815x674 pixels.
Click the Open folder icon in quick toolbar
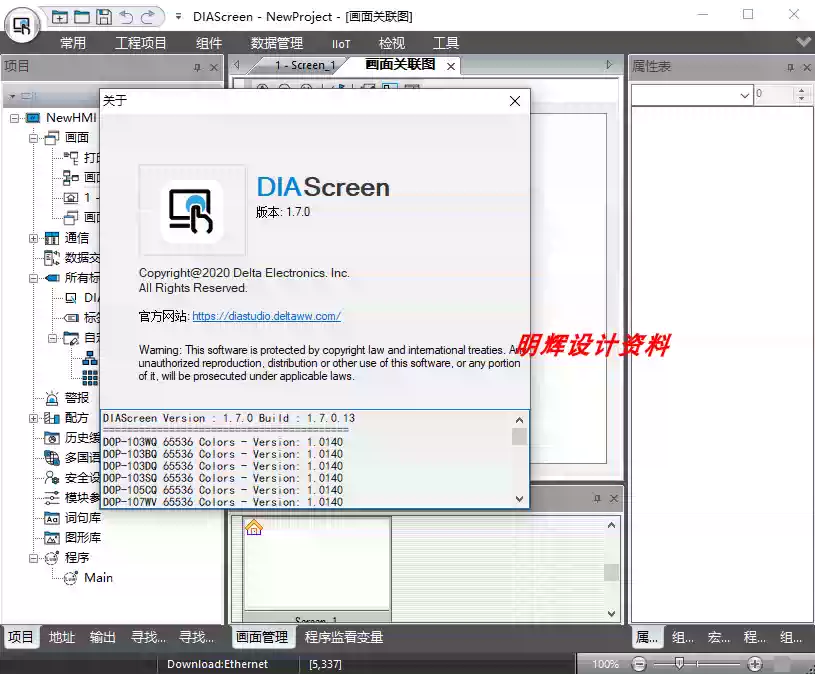[82, 17]
